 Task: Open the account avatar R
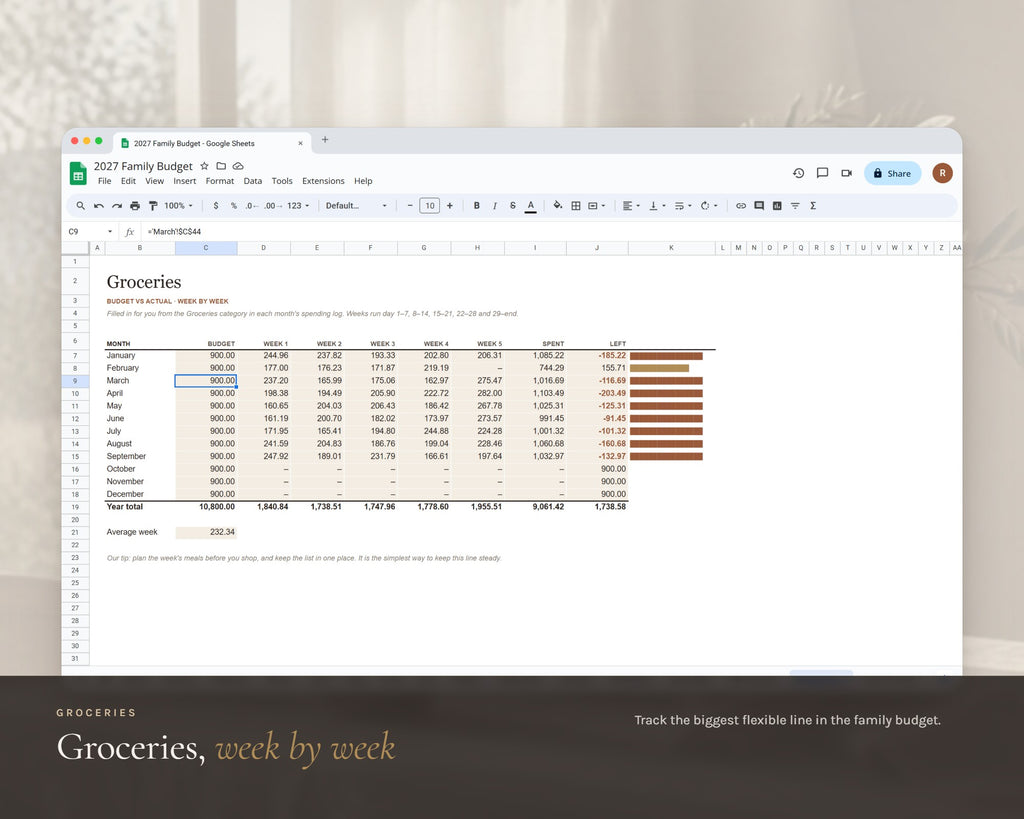[942, 173]
